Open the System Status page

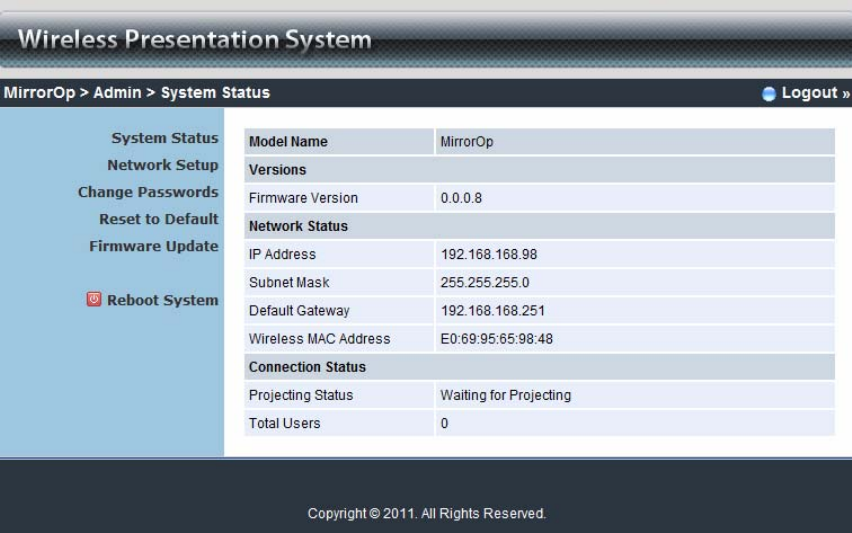165,138
